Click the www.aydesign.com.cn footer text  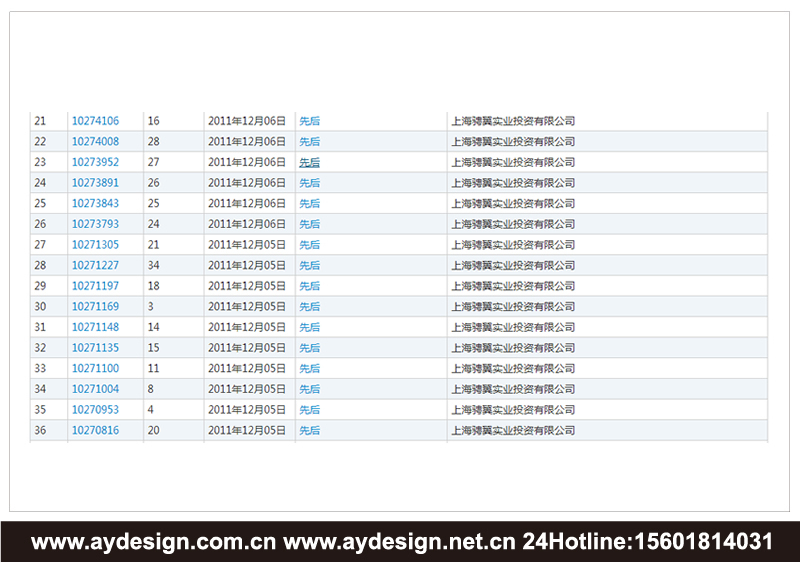click(153, 542)
